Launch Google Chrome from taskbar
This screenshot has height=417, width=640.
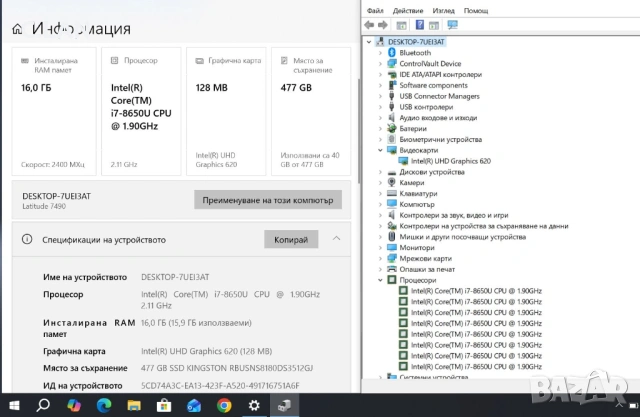point(224,405)
